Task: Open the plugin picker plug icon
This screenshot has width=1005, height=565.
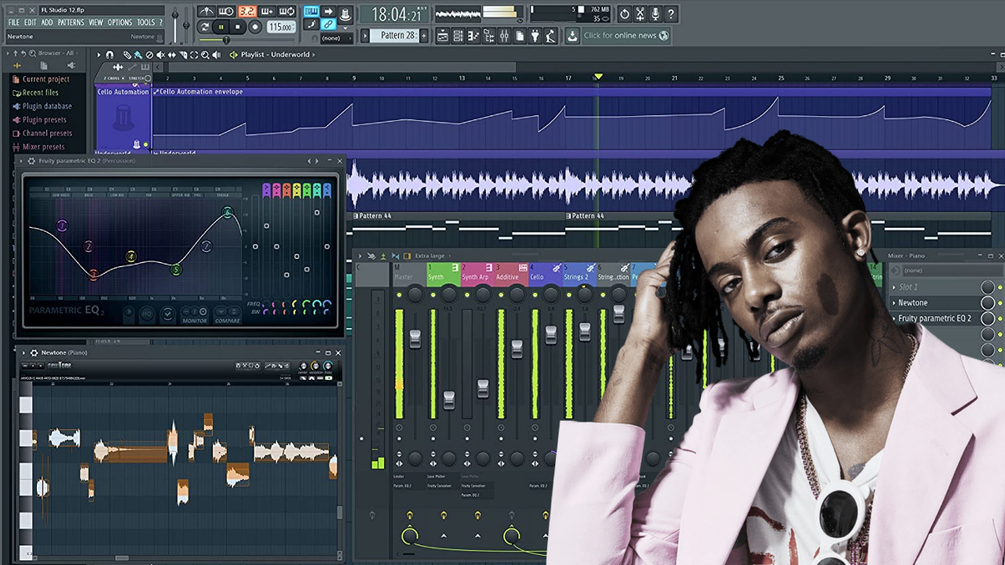Action: [535, 36]
